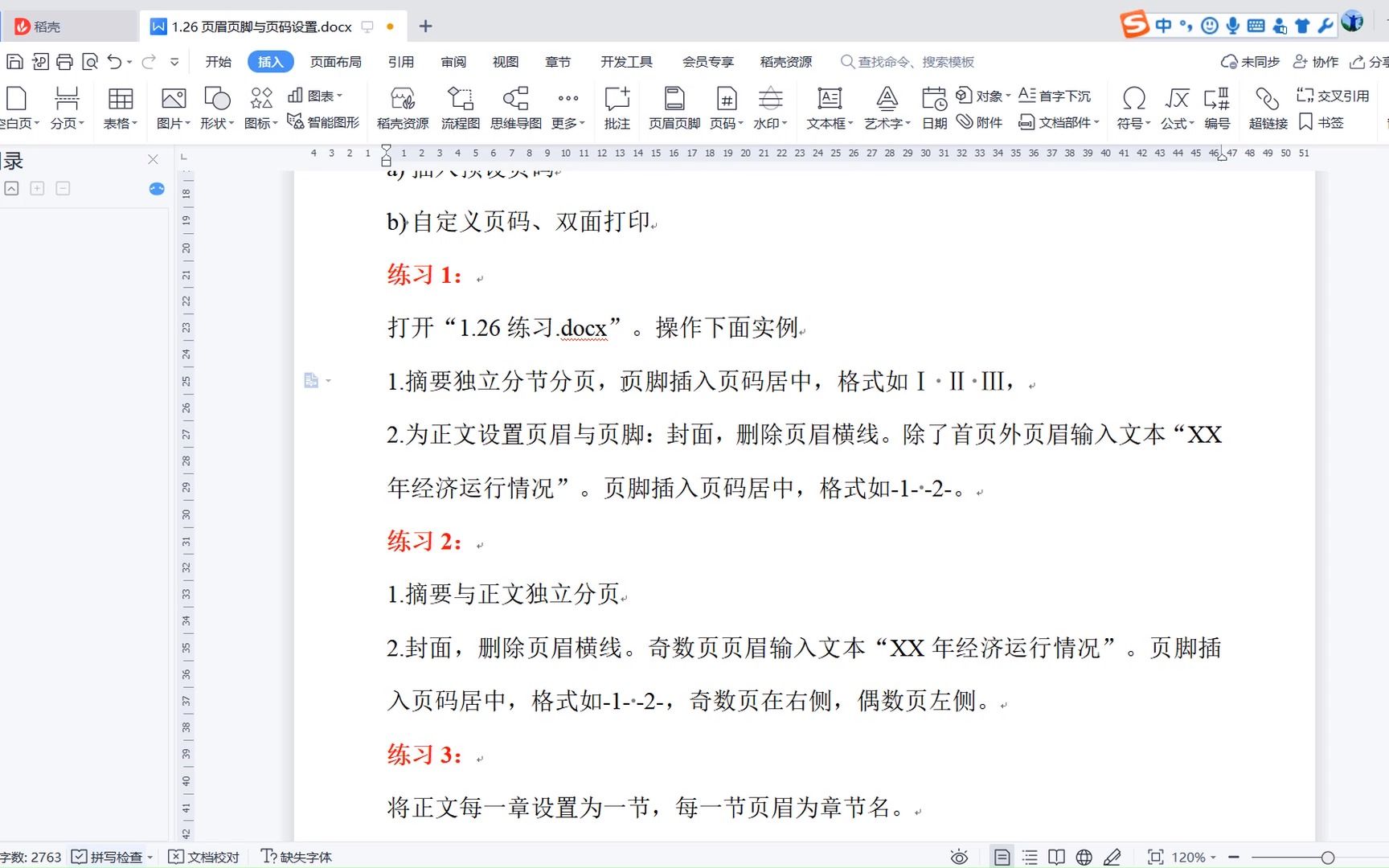This screenshot has height=868, width=1389.
Task: Click the 协作 collaborate button
Action: click(x=1316, y=62)
